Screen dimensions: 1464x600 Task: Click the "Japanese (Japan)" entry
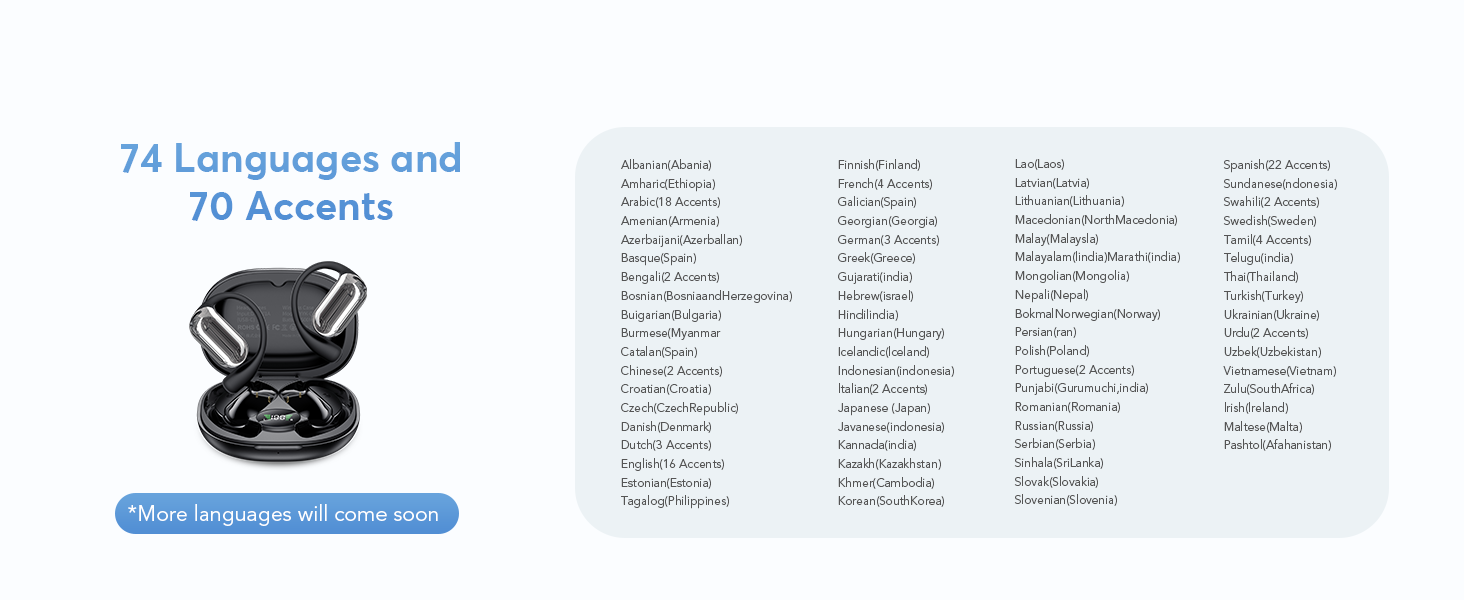pyautogui.click(x=883, y=408)
